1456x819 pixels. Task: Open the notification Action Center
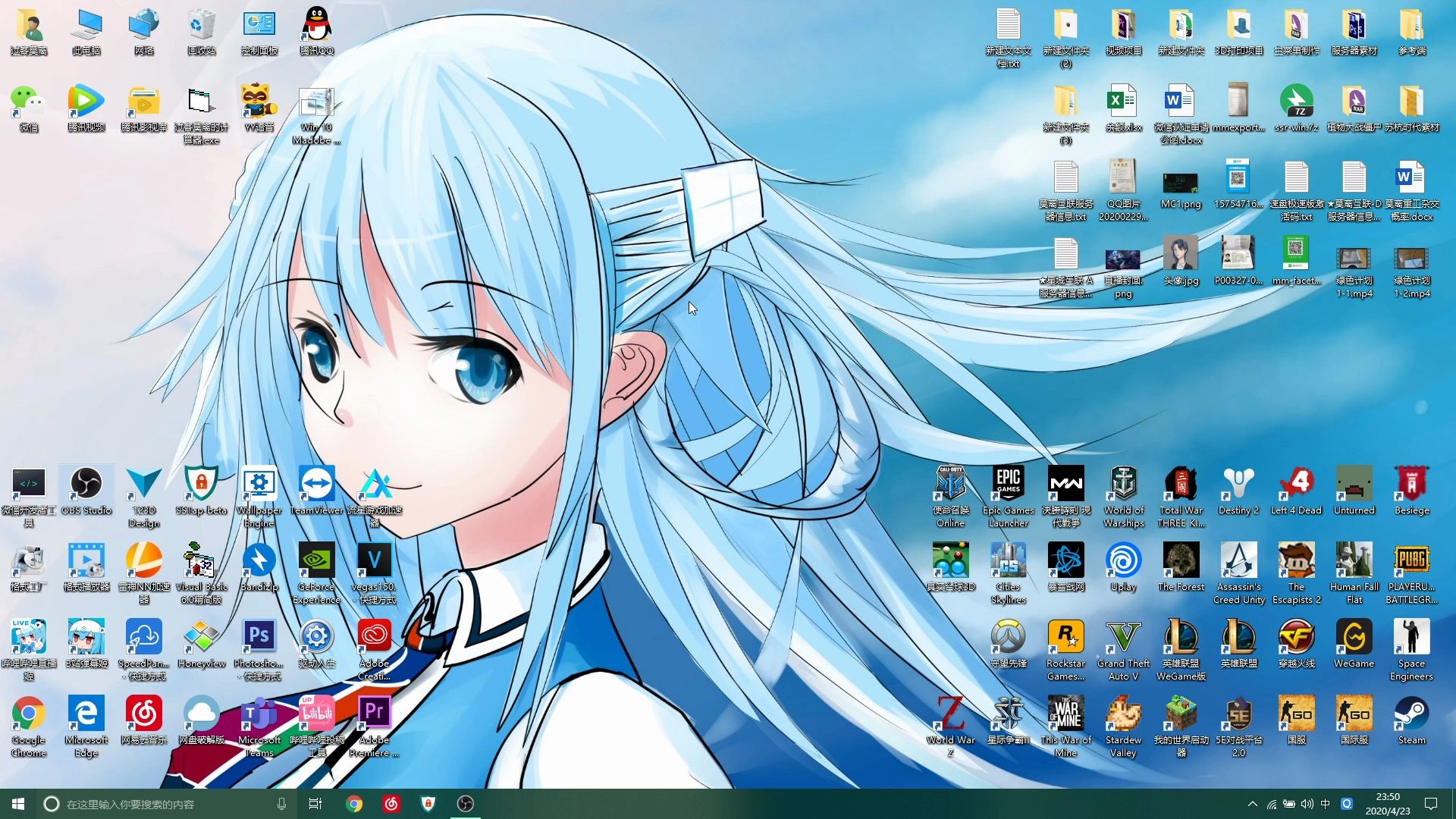point(1431,804)
